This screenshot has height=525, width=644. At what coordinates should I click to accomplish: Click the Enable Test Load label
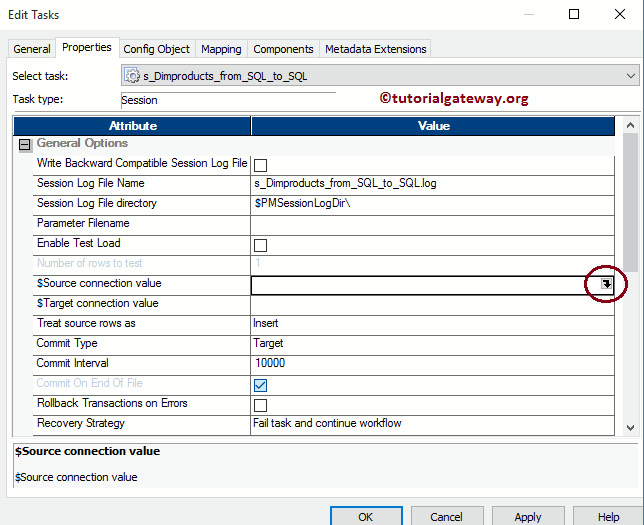click(79, 243)
